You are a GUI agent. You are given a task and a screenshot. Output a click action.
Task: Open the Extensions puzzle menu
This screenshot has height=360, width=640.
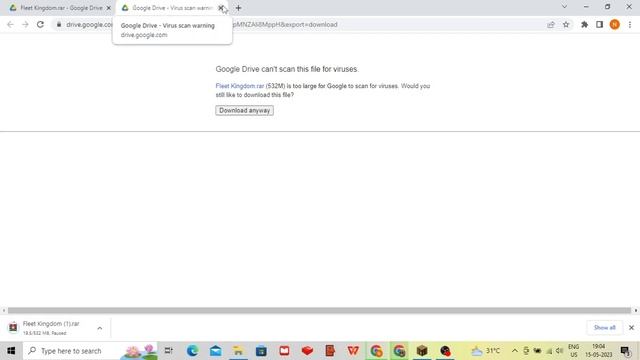pyautogui.click(x=584, y=24)
